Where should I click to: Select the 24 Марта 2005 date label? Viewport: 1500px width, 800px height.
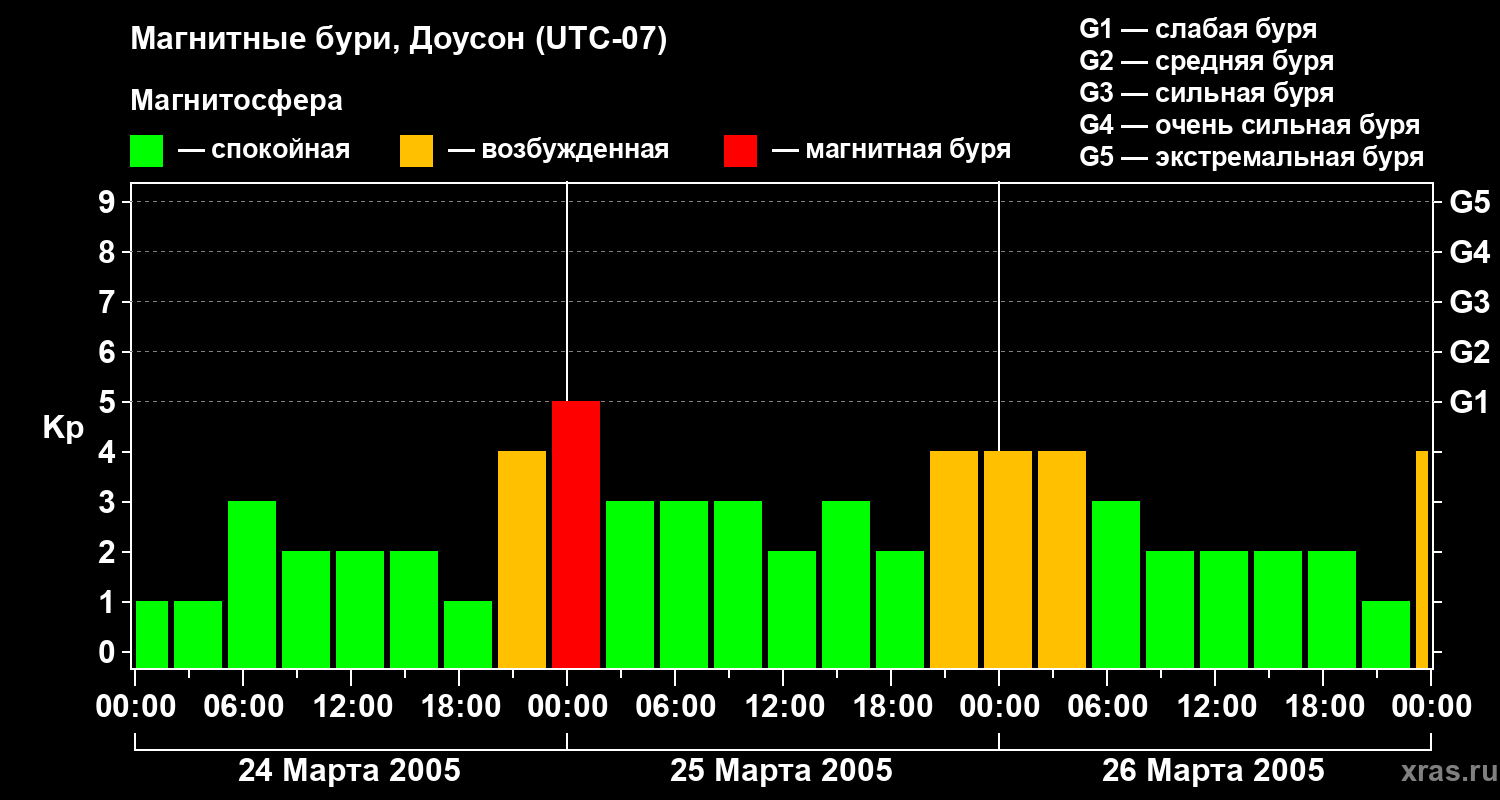tap(349, 770)
